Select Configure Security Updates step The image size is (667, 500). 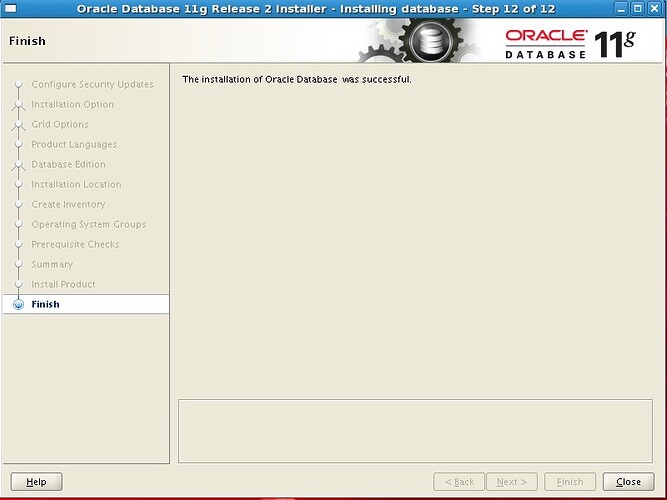point(92,84)
